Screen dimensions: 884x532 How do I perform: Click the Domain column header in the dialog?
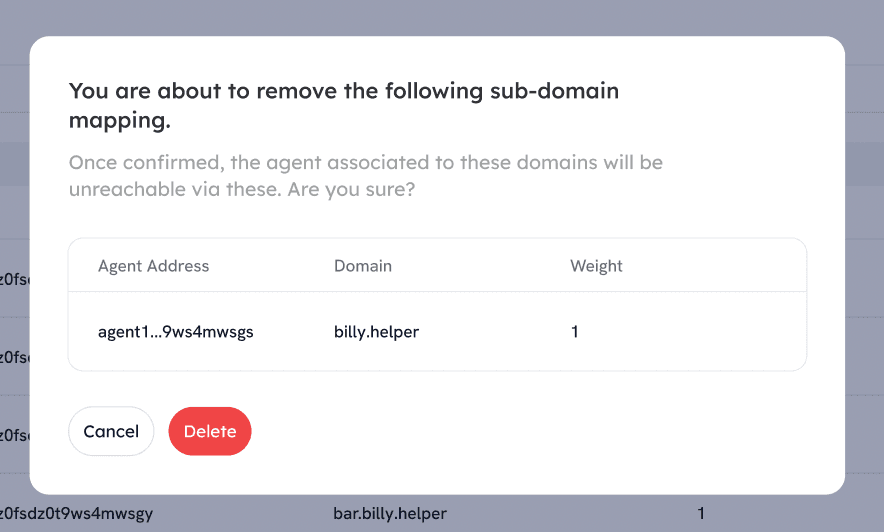click(x=363, y=266)
